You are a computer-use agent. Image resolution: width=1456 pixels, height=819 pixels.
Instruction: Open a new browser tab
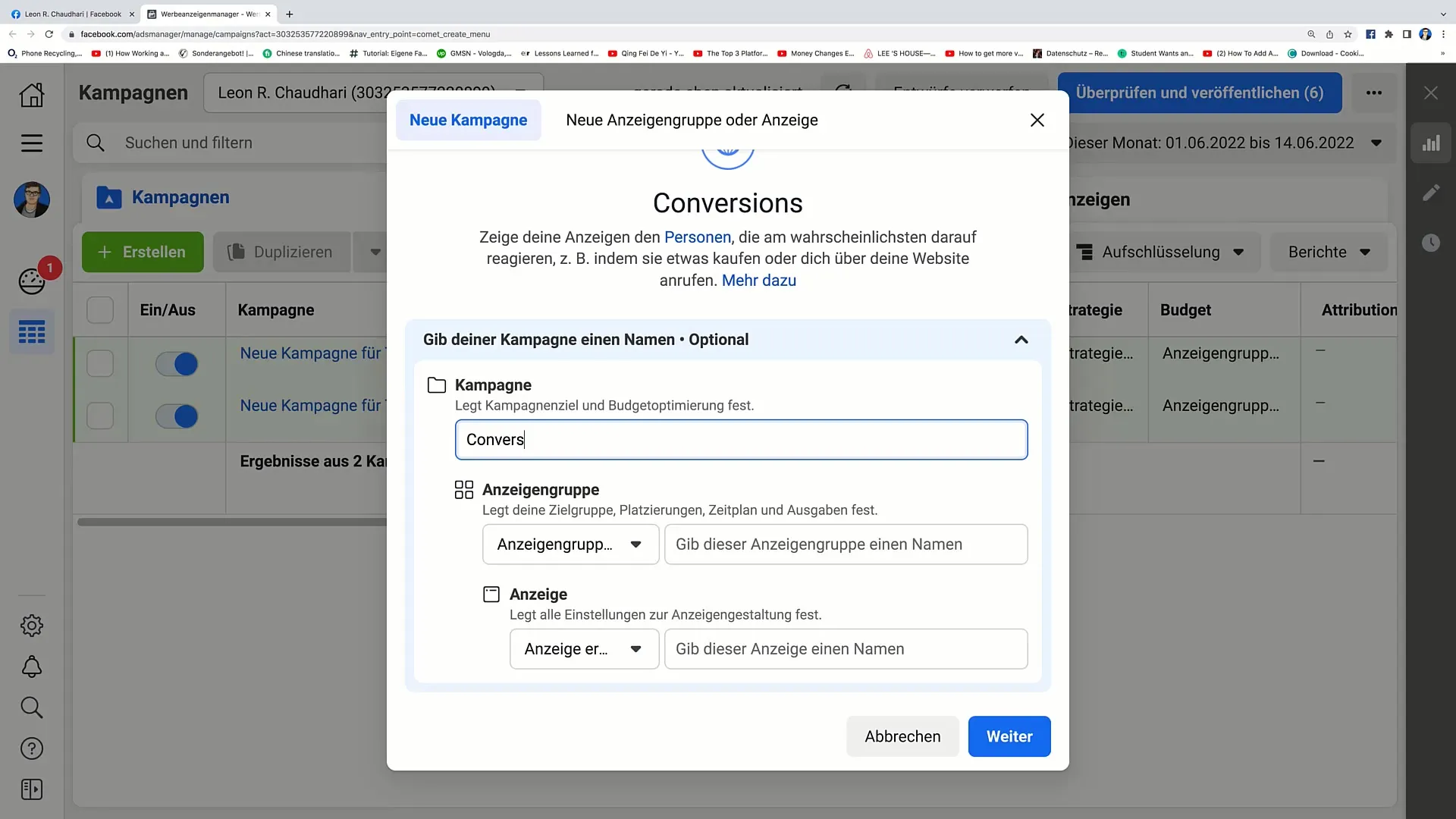point(290,14)
